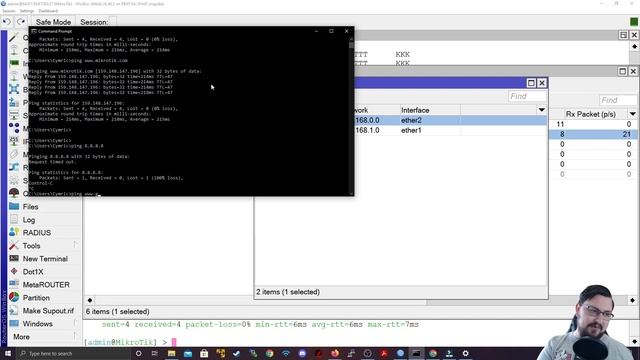Screen dimensions: 640x360
Task: Open MPLS via its sidebar icon
Action: (14, 154)
